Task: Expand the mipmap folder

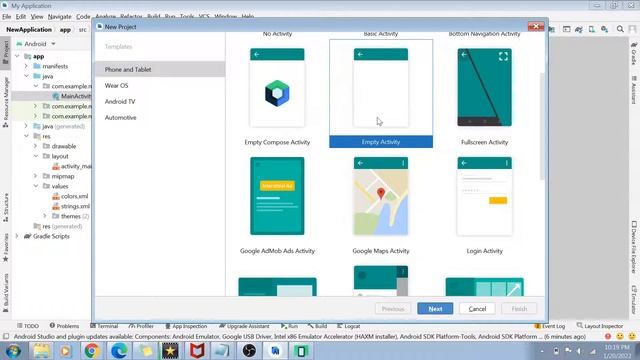Action: click(x=36, y=176)
